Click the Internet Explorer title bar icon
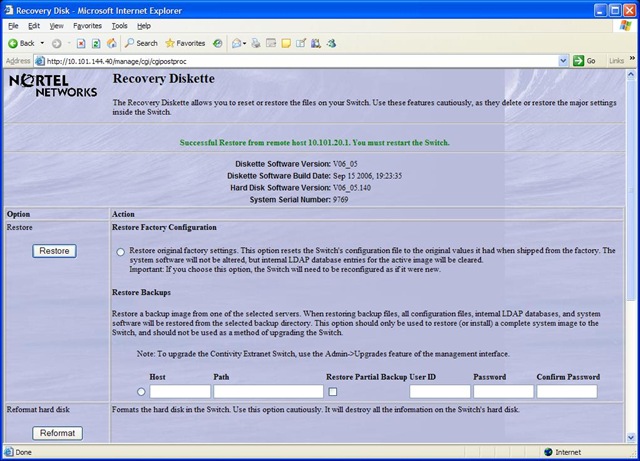 click(8, 10)
